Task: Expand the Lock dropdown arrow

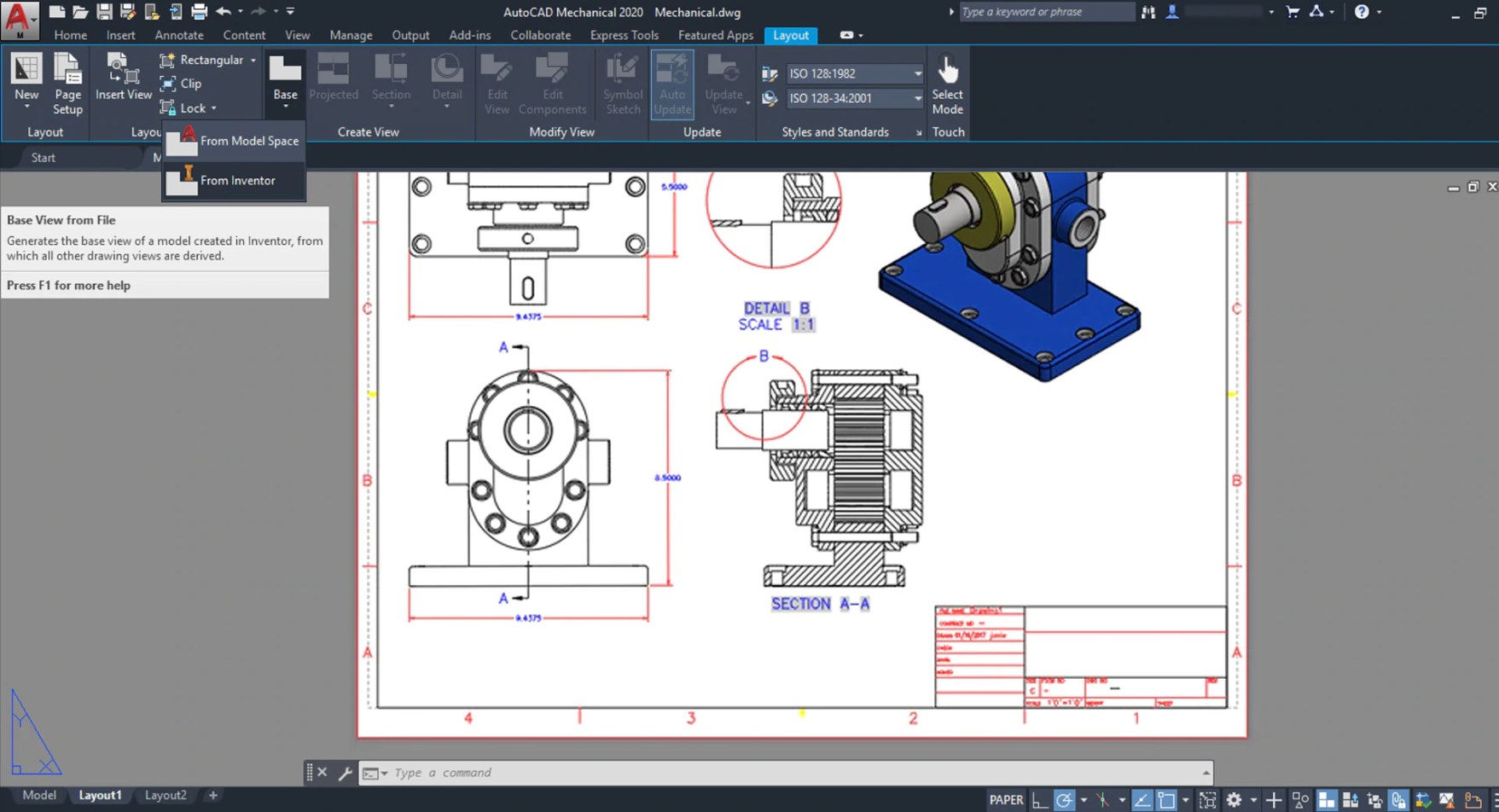Action: pos(216,108)
